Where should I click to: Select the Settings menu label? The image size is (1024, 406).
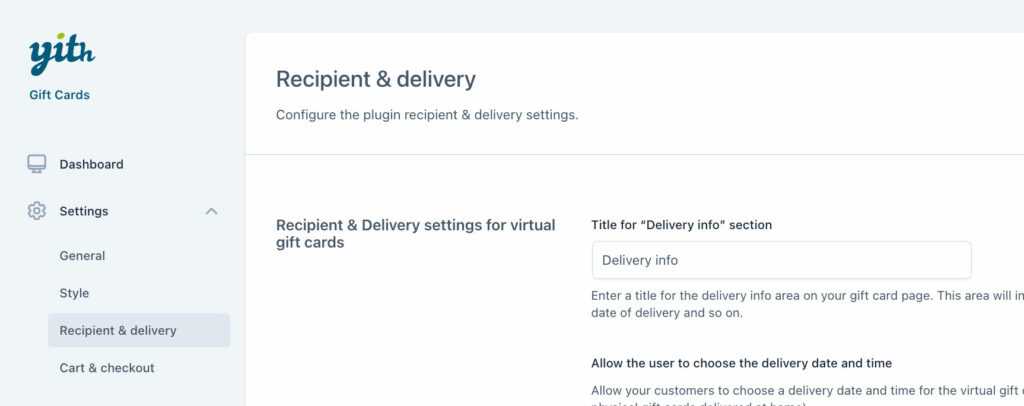pyautogui.click(x=84, y=211)
